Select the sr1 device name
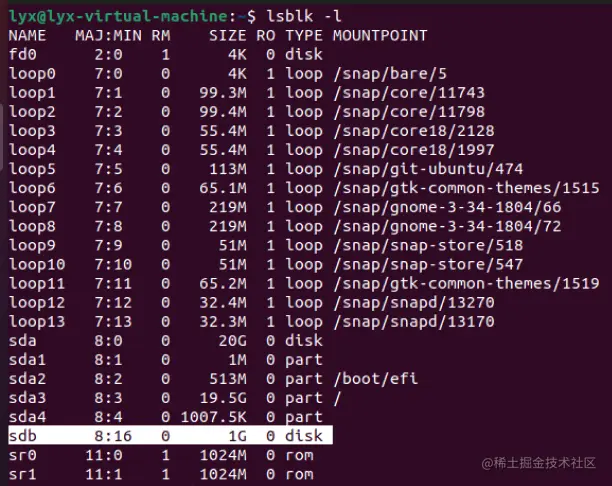This screenshot has height=486, width=612. pos(22,474)
